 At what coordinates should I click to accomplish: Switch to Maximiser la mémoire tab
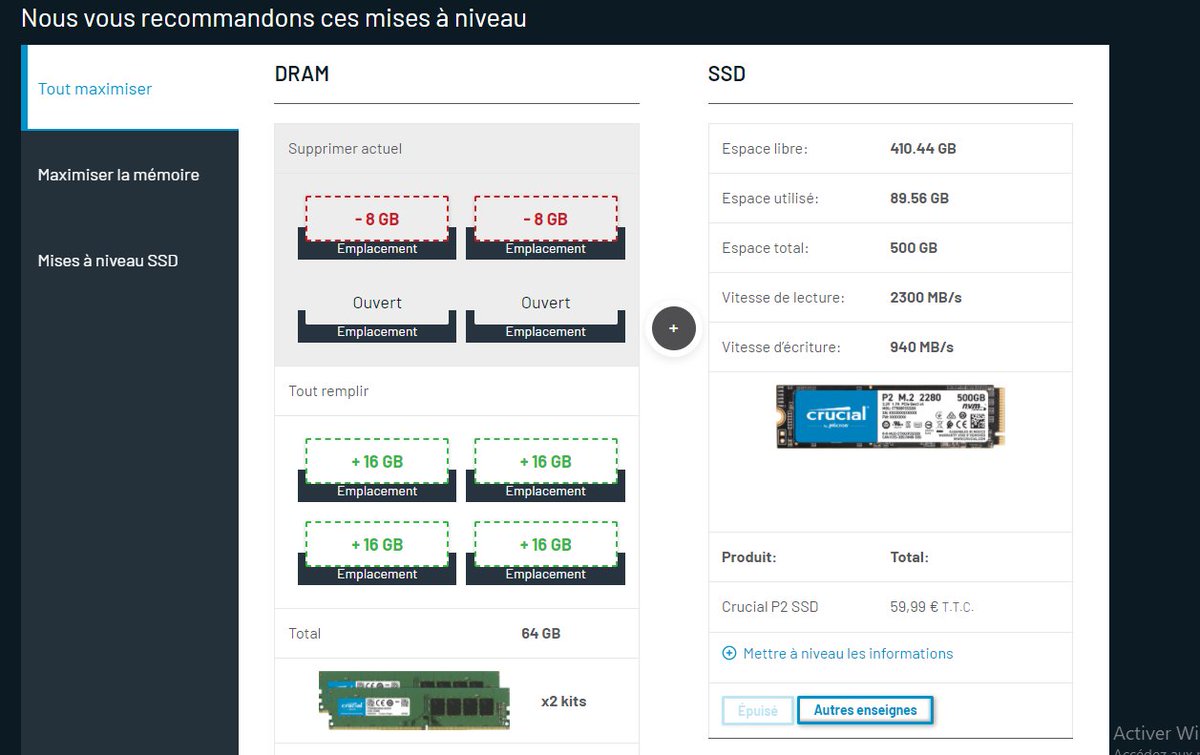coord(118,175)
